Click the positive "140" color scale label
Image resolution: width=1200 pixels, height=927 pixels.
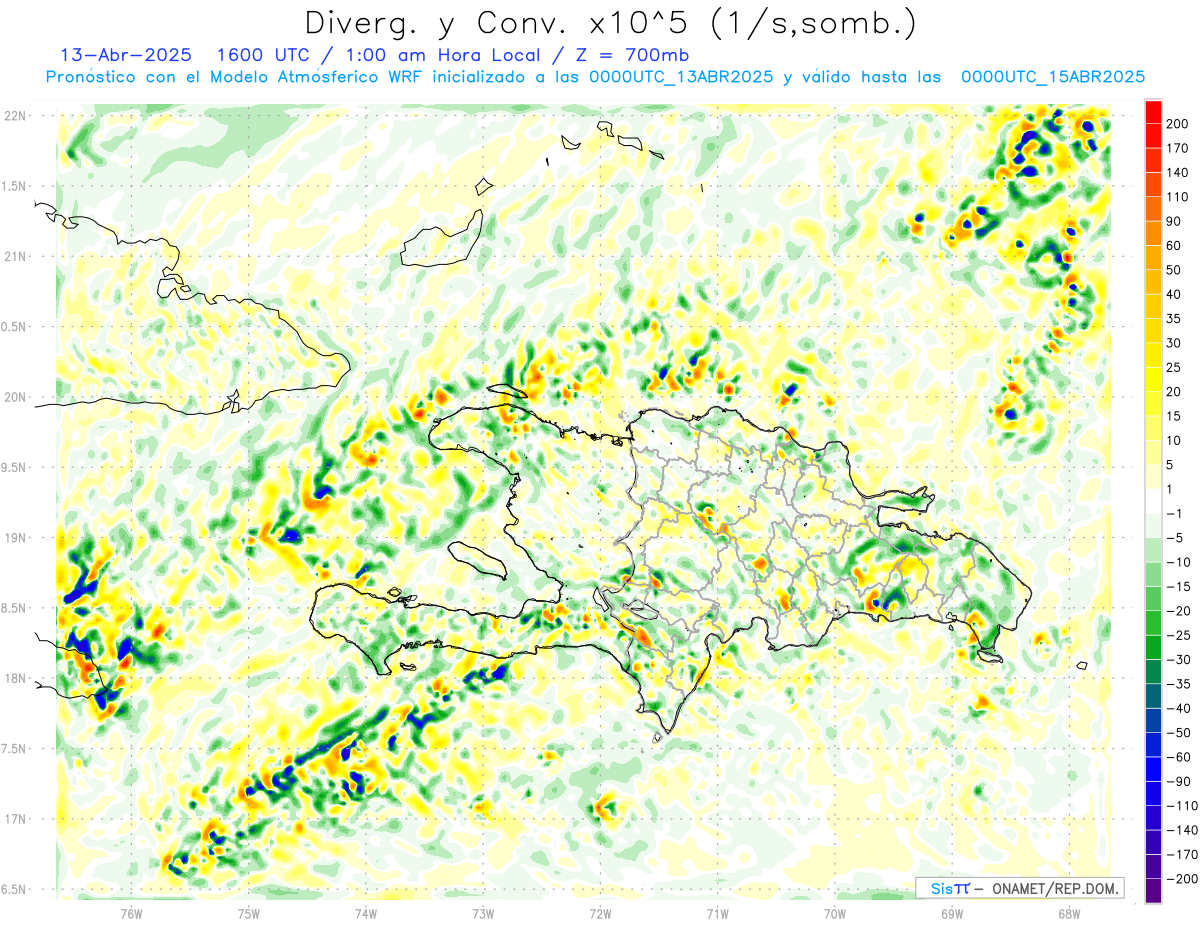tap(1178, 173)
